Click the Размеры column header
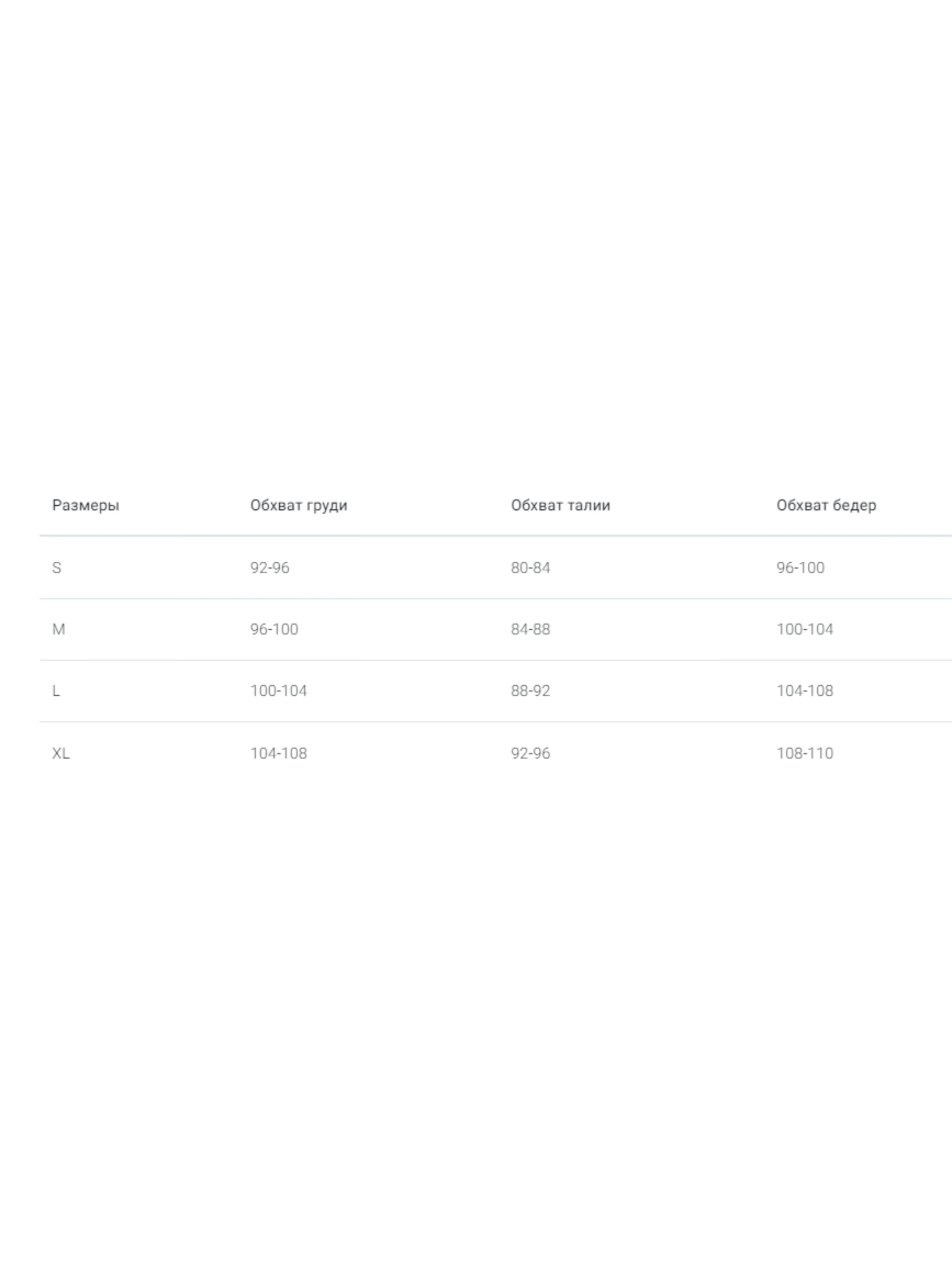Image resolution: width=952 pixels, height=1270 pixels. [86, 505]
